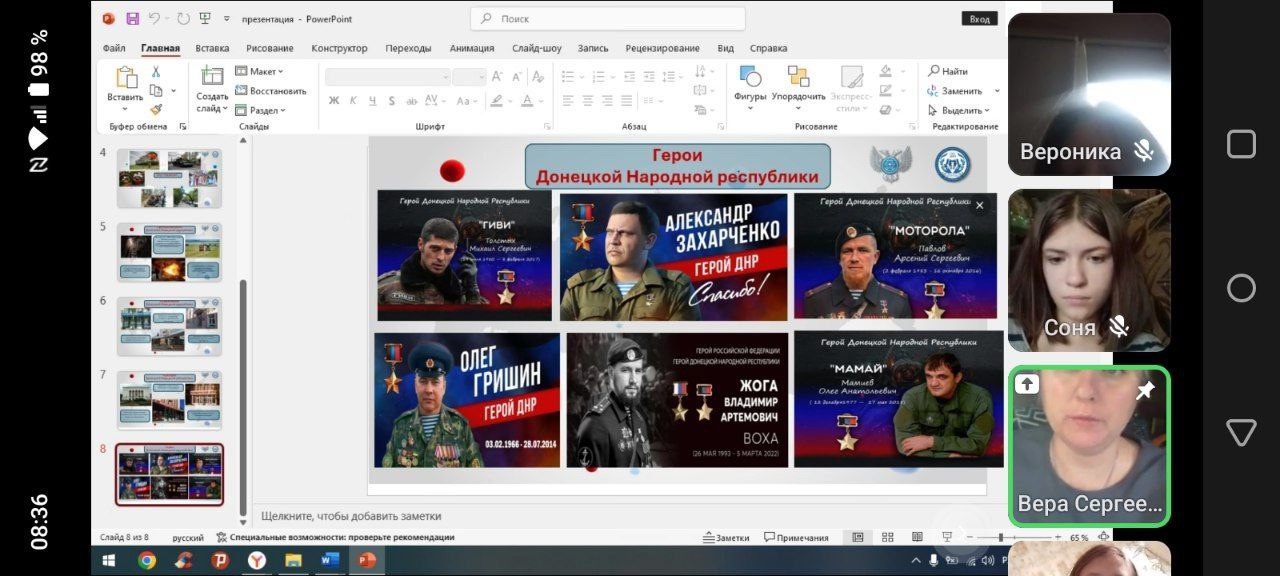Click the font color A button
The width and height of the screenshot is (1280, 576).
click(x=525, y=100)
